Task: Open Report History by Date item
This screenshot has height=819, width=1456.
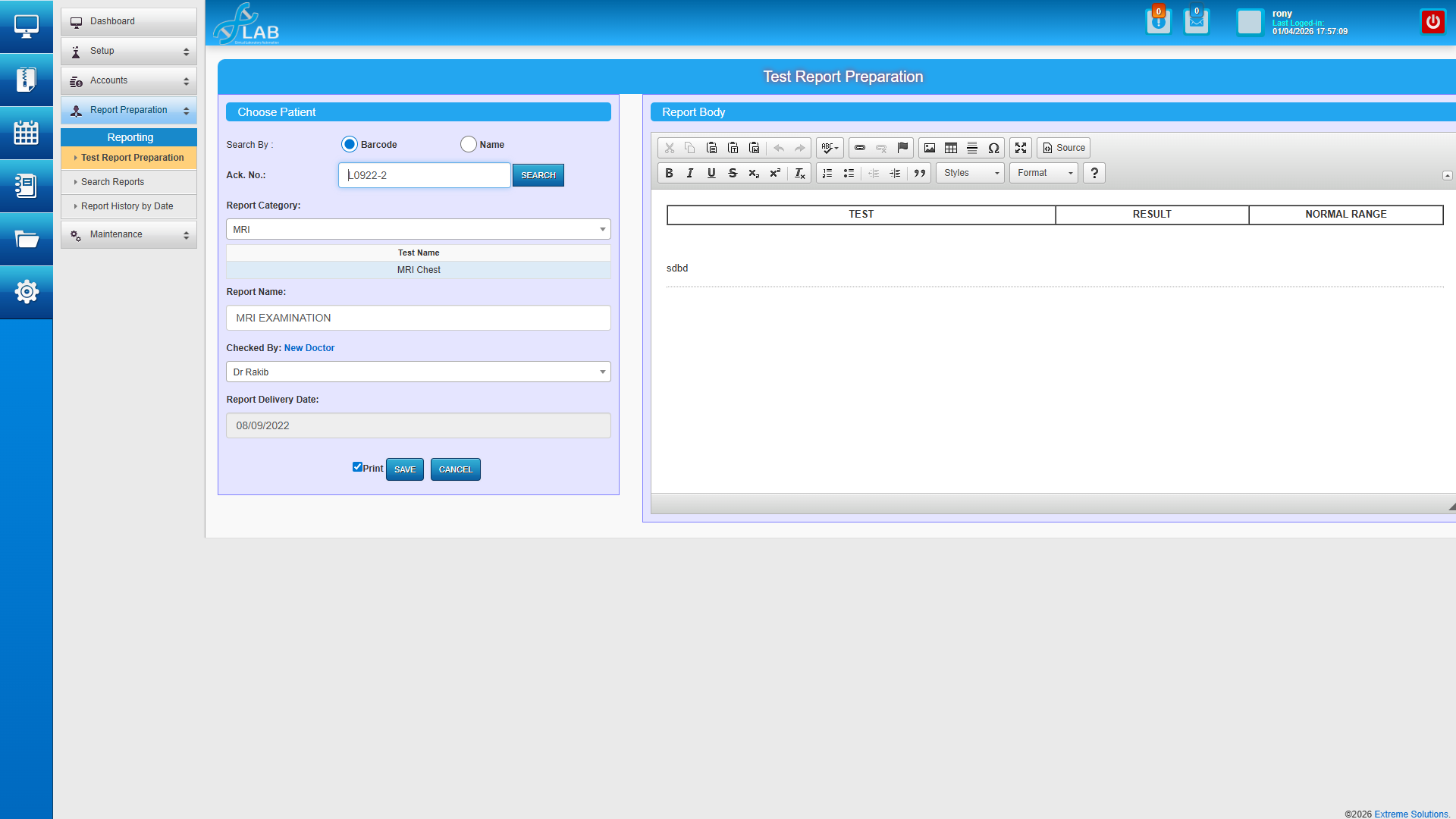Action: click(x=127, y=206)
